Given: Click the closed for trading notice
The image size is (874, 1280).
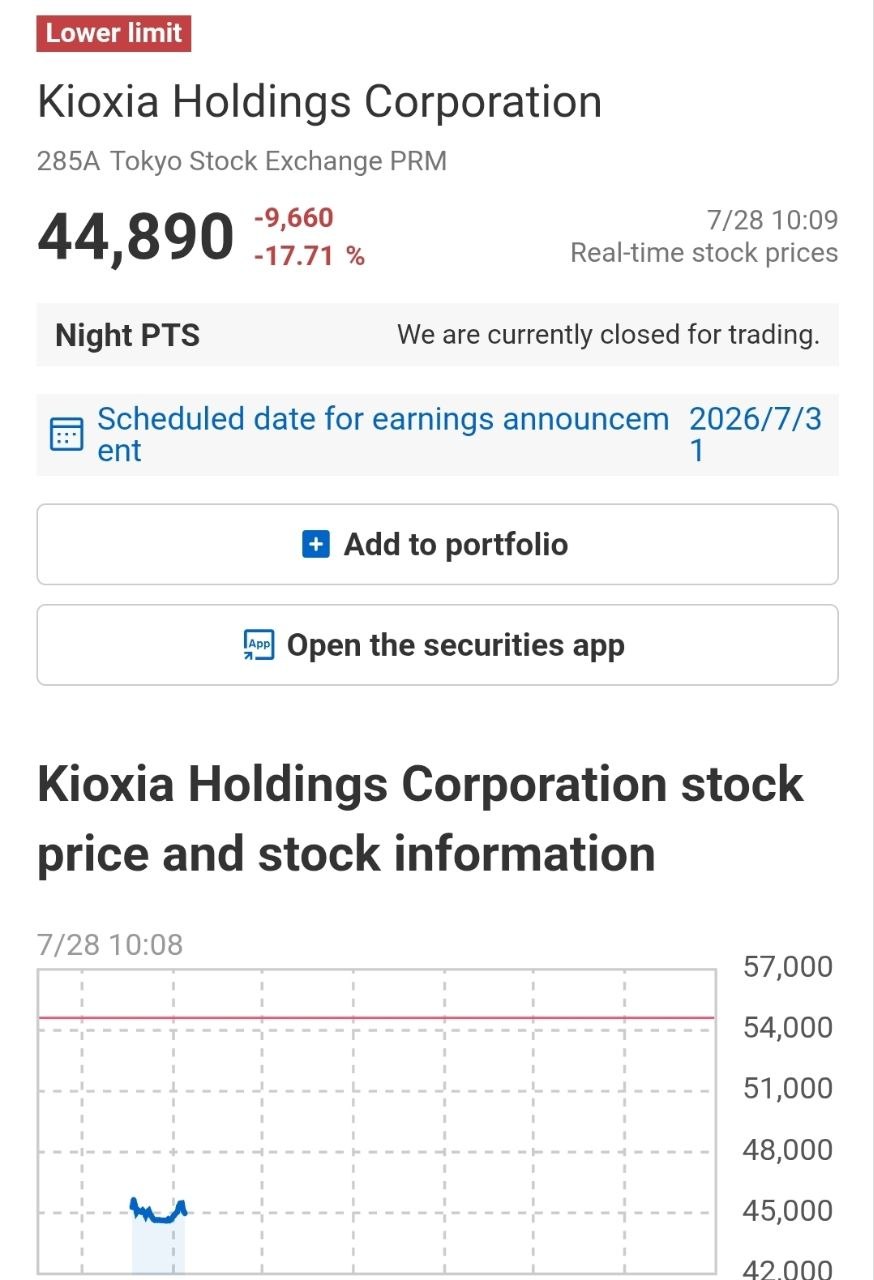Looking at the screenshot, I should pos(608,335).
